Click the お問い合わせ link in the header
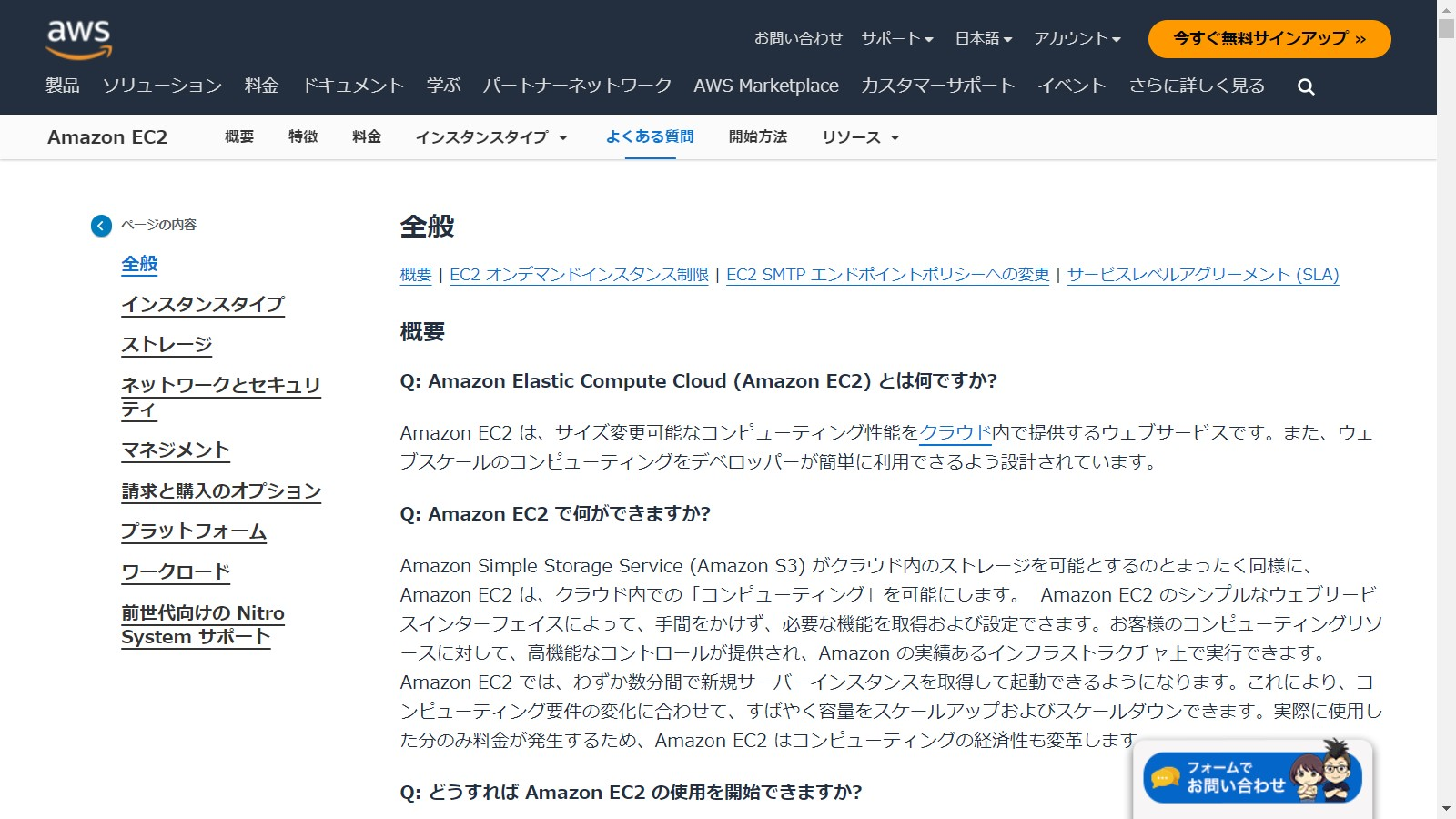 [x=798, y=39]
